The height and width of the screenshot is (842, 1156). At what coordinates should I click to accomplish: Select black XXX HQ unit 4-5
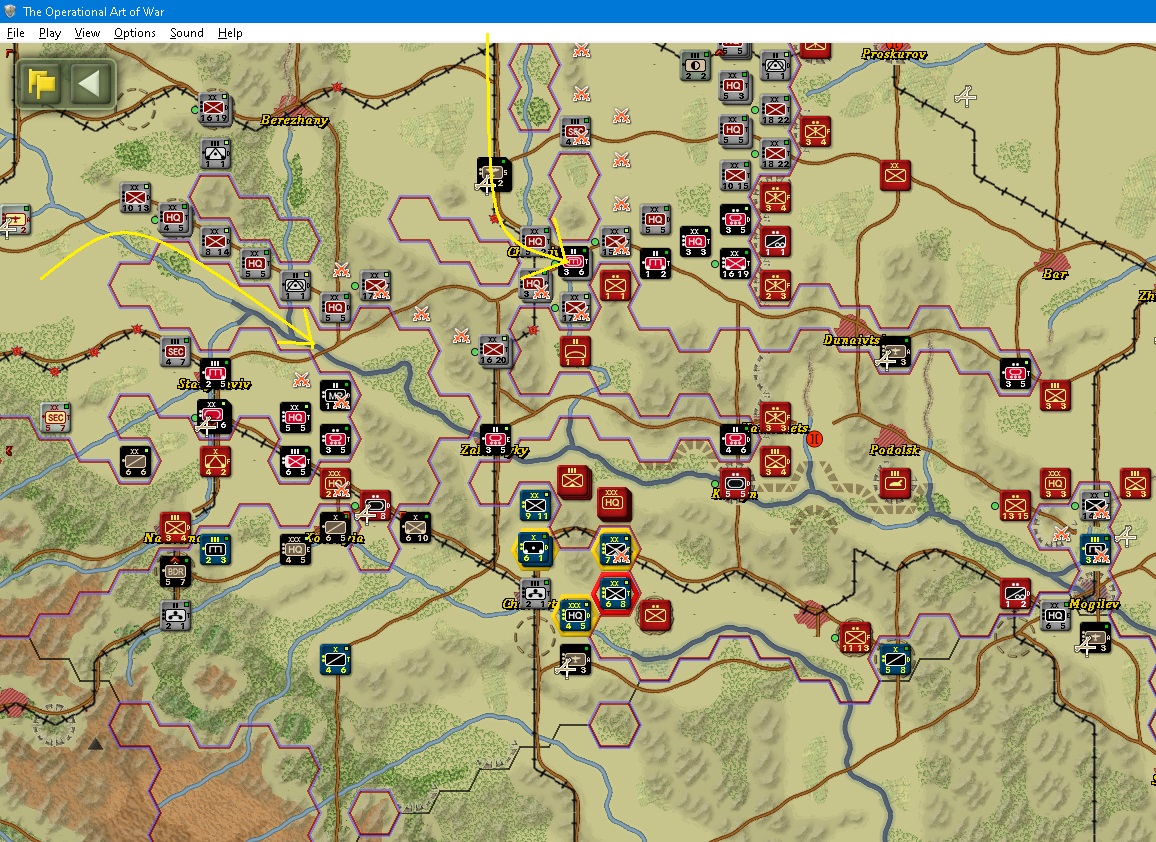[x=296, y=550]
